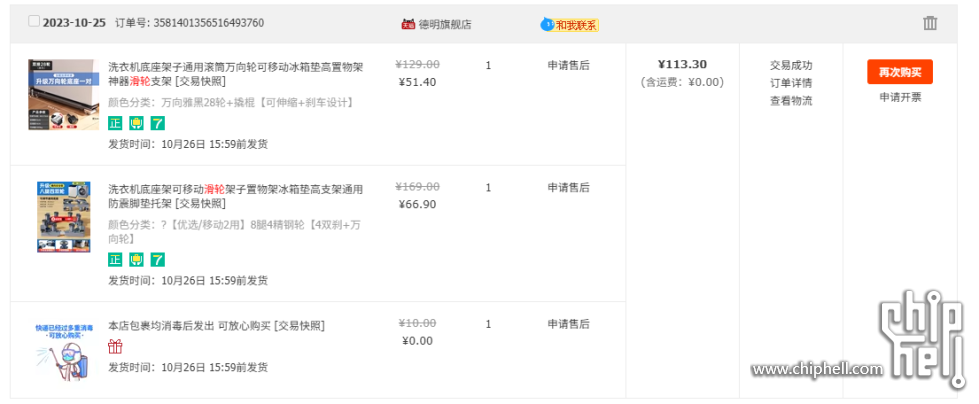
Task: Click the color option 8腿4精钢轮 text
Action: (234, 232)
